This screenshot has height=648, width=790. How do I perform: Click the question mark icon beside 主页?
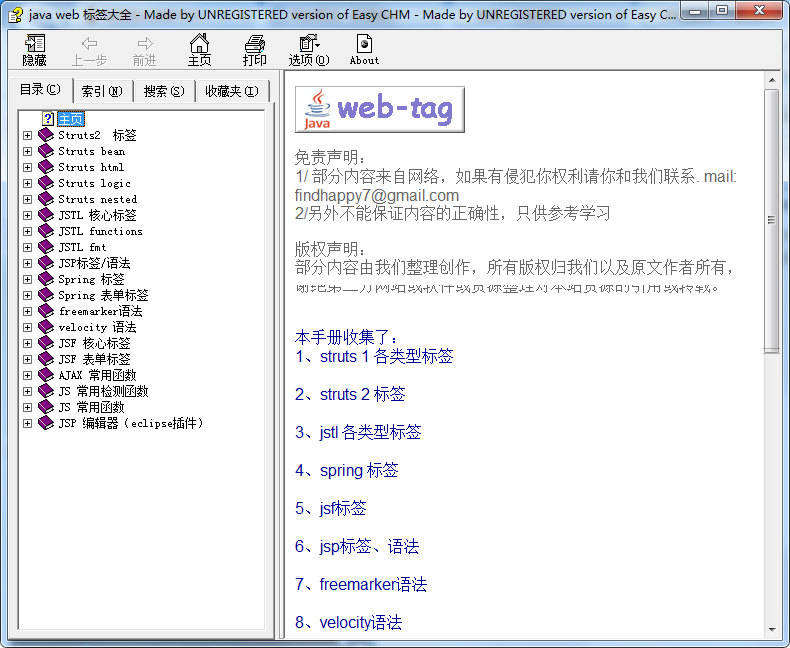(x=47, y=119)
